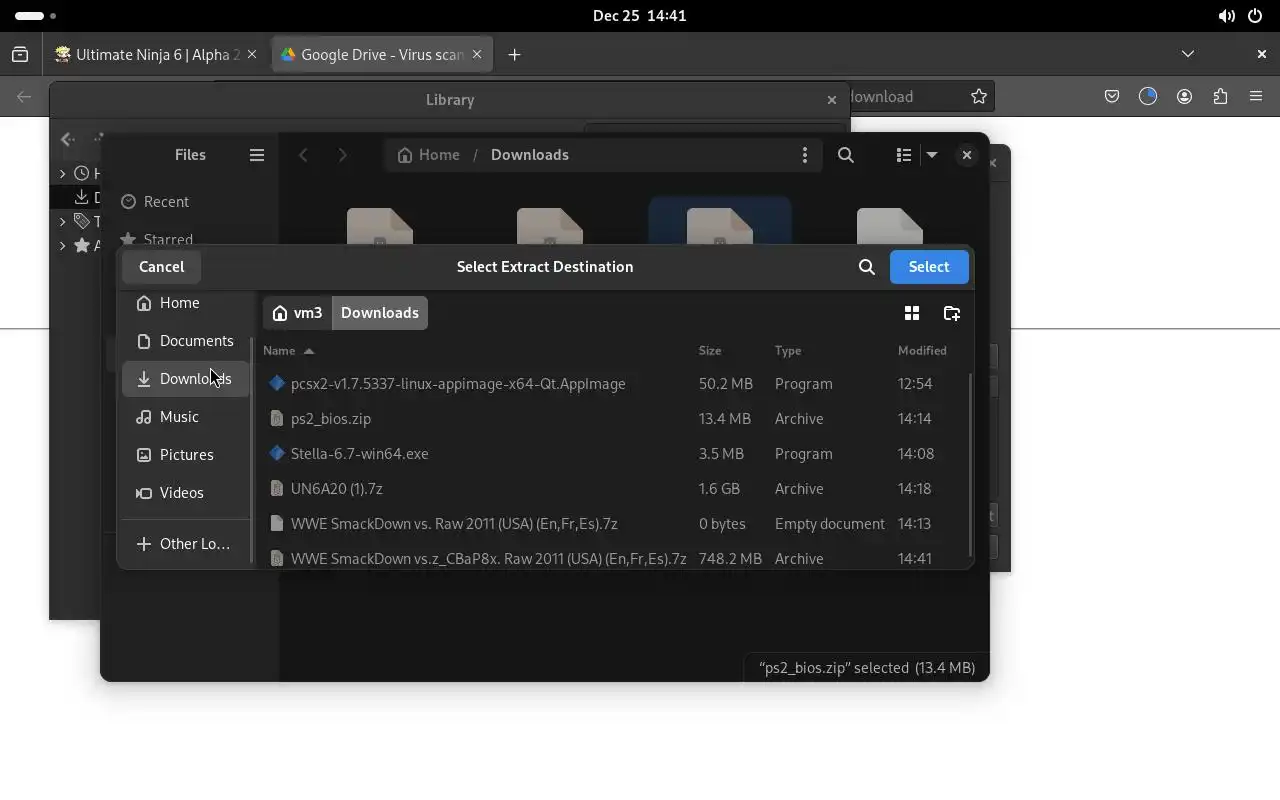Click the Files window search icon
The height and width of the screenshot is (800, 1280).
click(846, 155)
